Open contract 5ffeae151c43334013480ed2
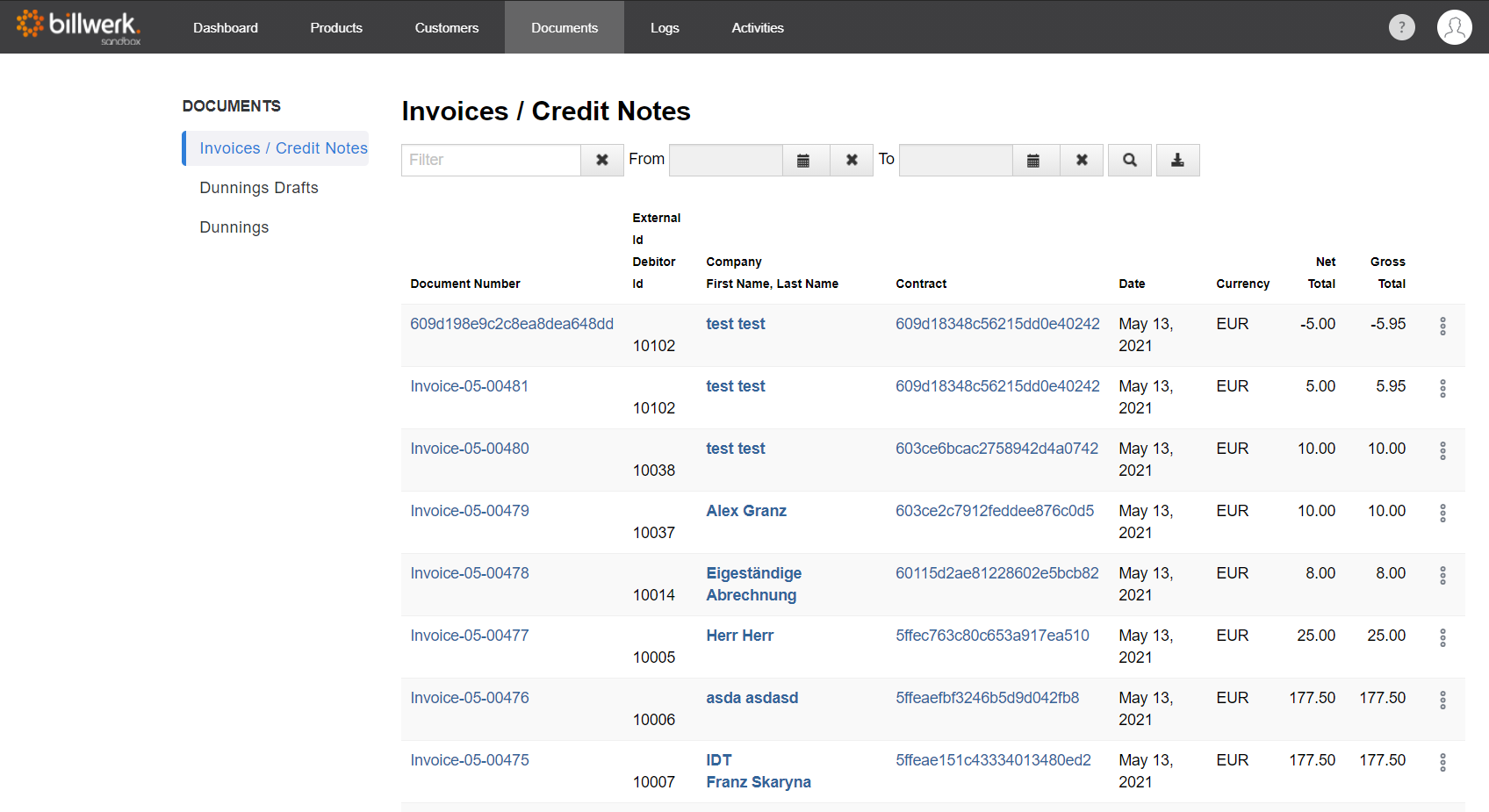The image size is (1489, 812). [x=993, y=760]
